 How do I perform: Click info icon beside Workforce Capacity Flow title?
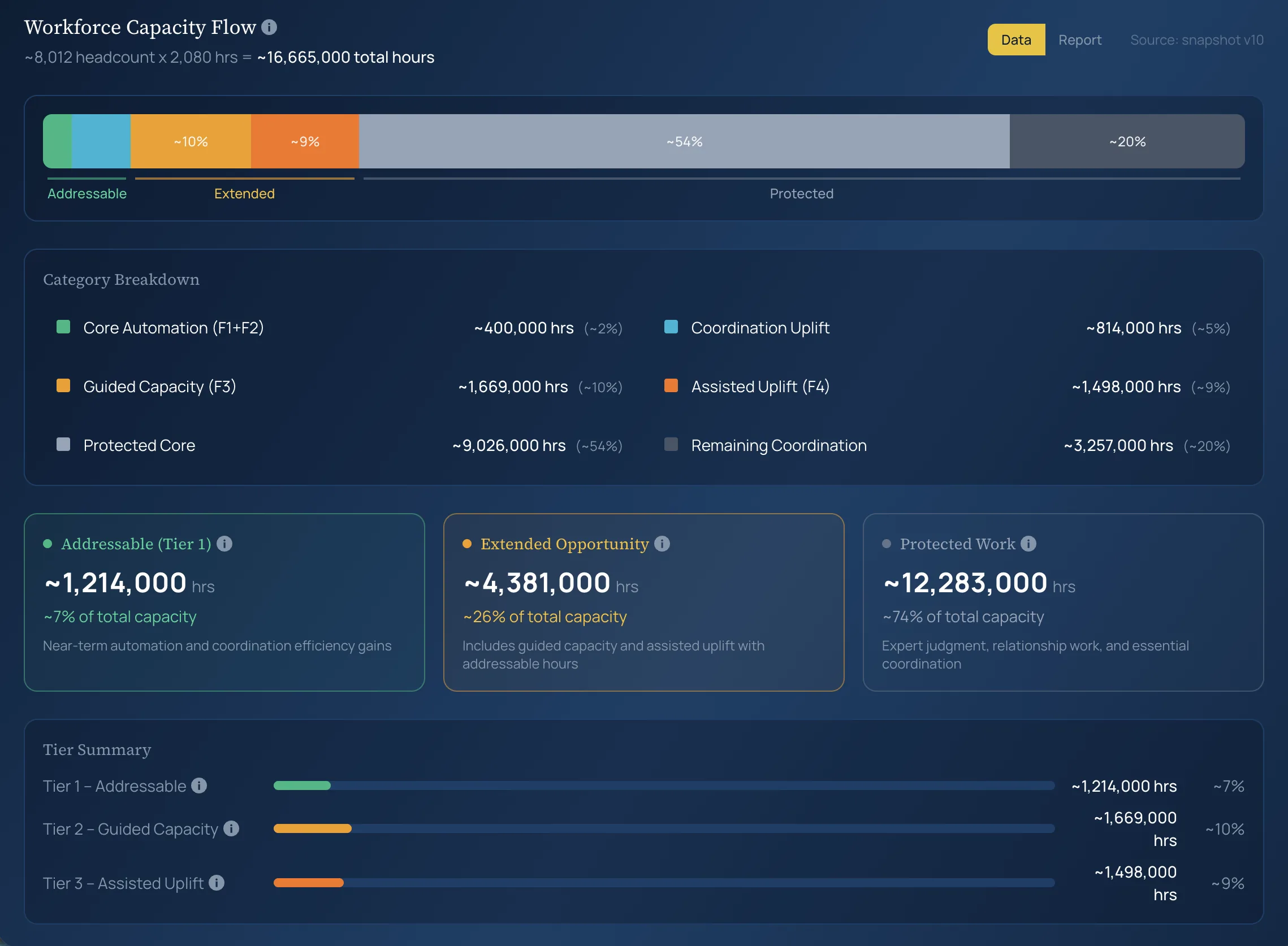(269, 27)
